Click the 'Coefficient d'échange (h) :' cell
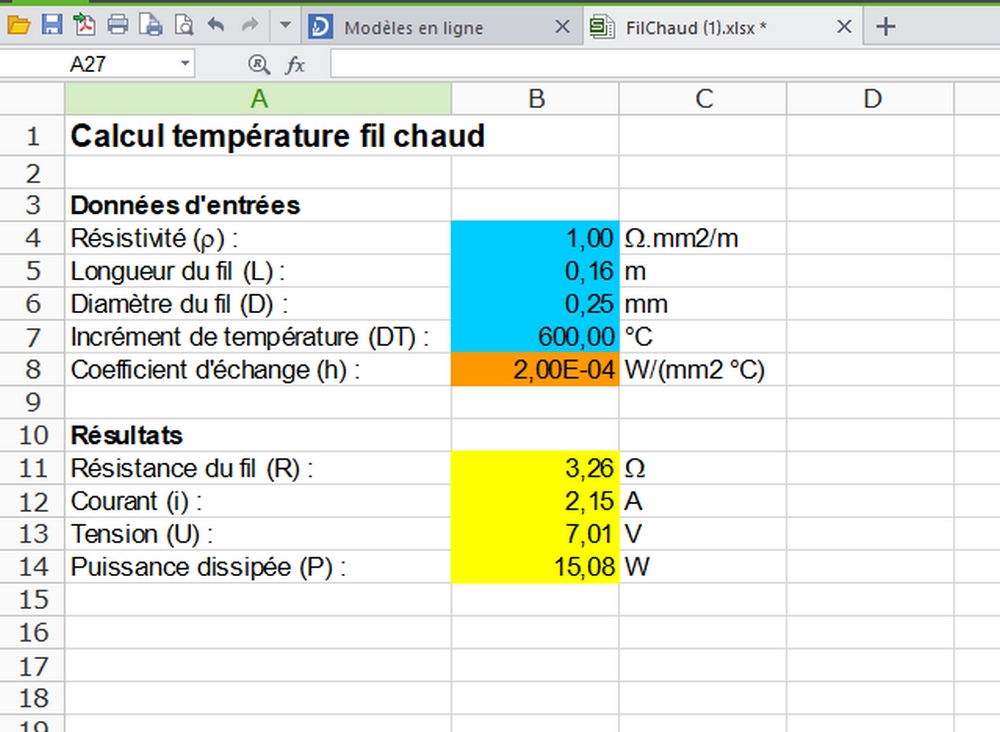This screenshot has height=732, width=1000. (258, 370)
